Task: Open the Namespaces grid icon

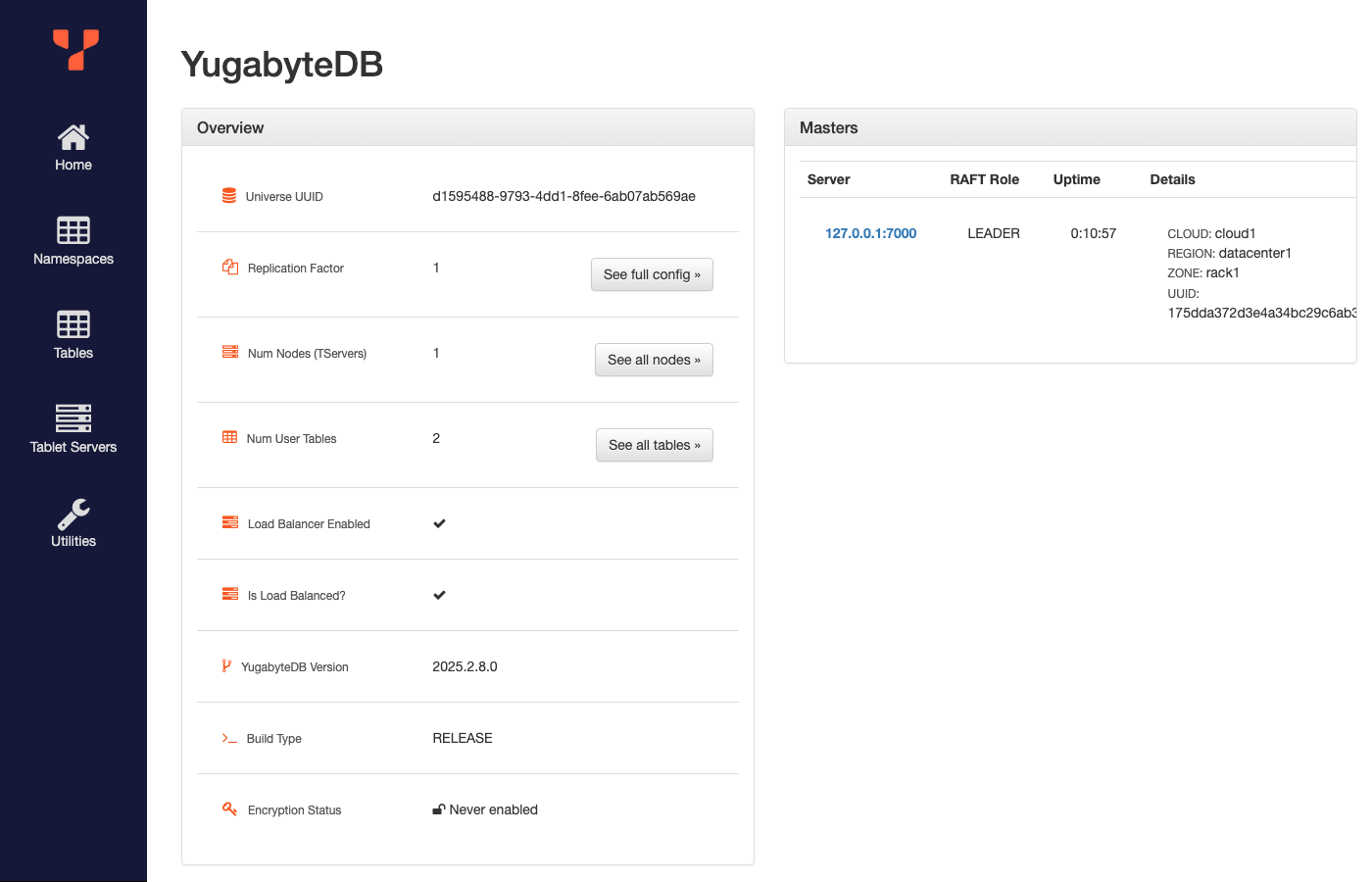Action: (x=73, y=230)
